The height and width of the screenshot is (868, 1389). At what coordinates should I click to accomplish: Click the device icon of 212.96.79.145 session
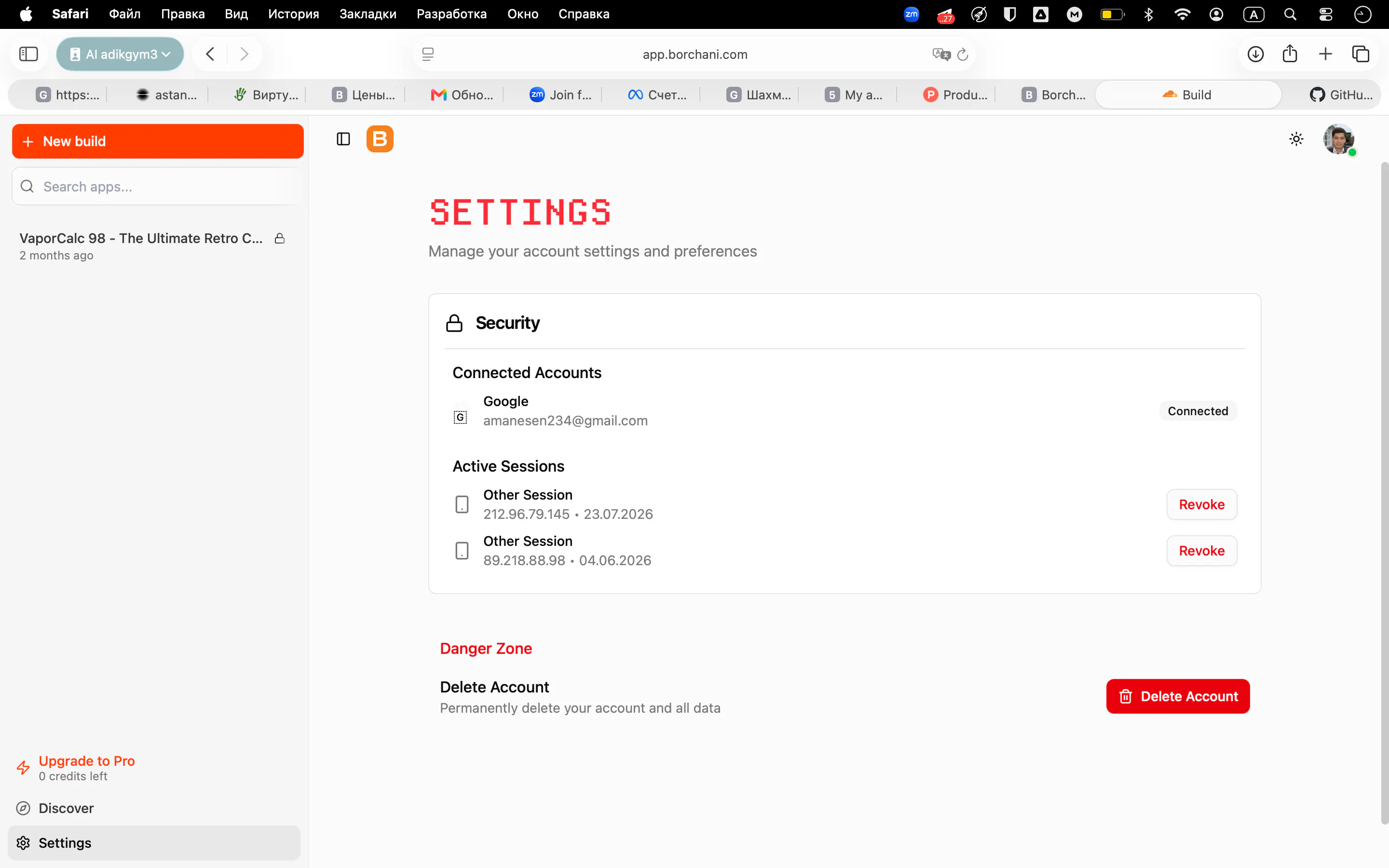pyautogui.click(x=462, y=504)
